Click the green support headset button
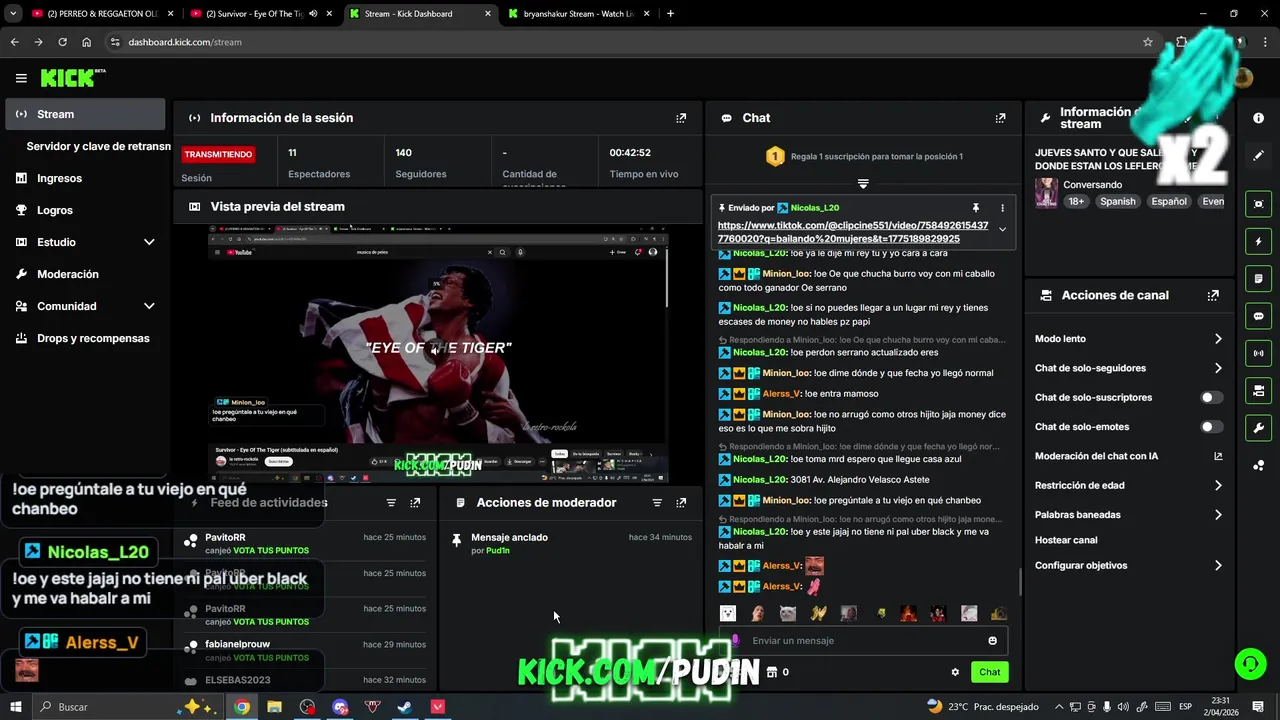The width and height of the screenshot is (1280, 720). (1249, 663)
